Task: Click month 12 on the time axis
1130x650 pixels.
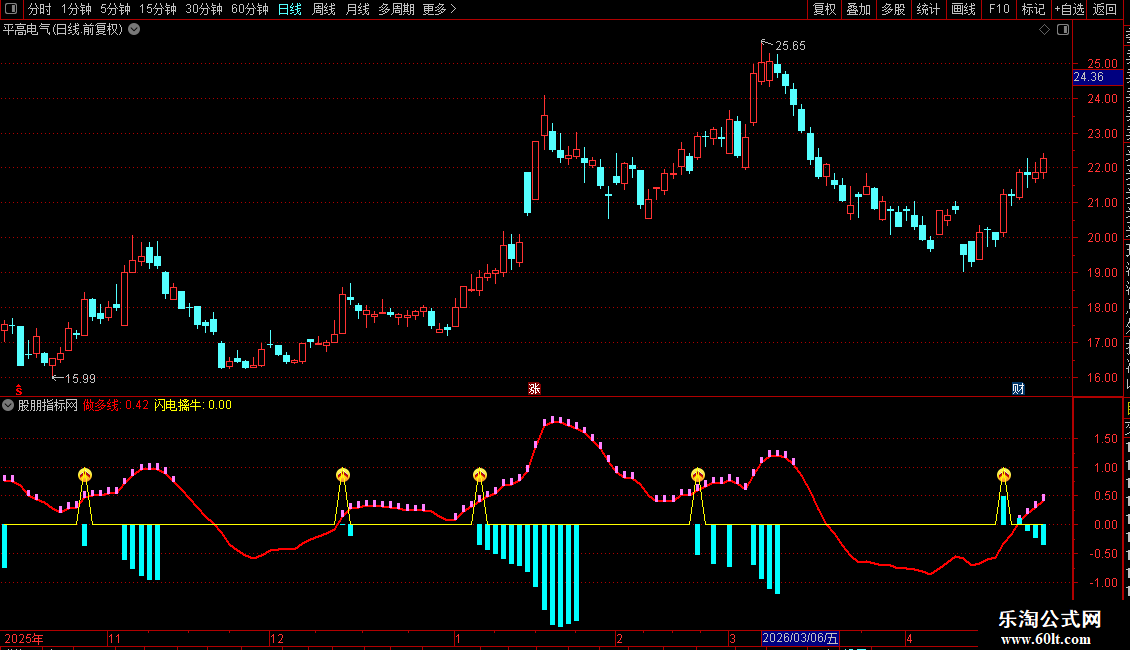Action: (277, 638)
